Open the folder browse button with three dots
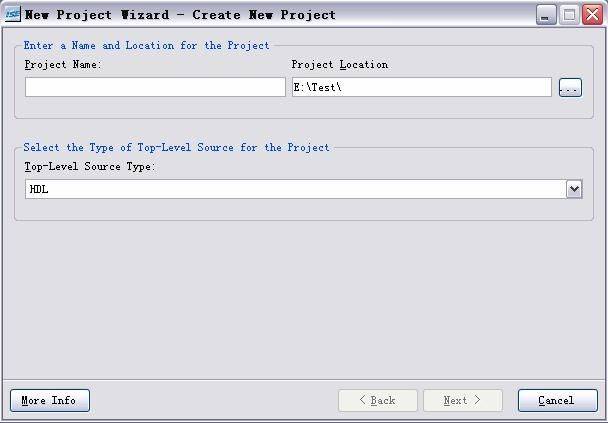This screenshot has height=423, width=608. tap(570, 88)
